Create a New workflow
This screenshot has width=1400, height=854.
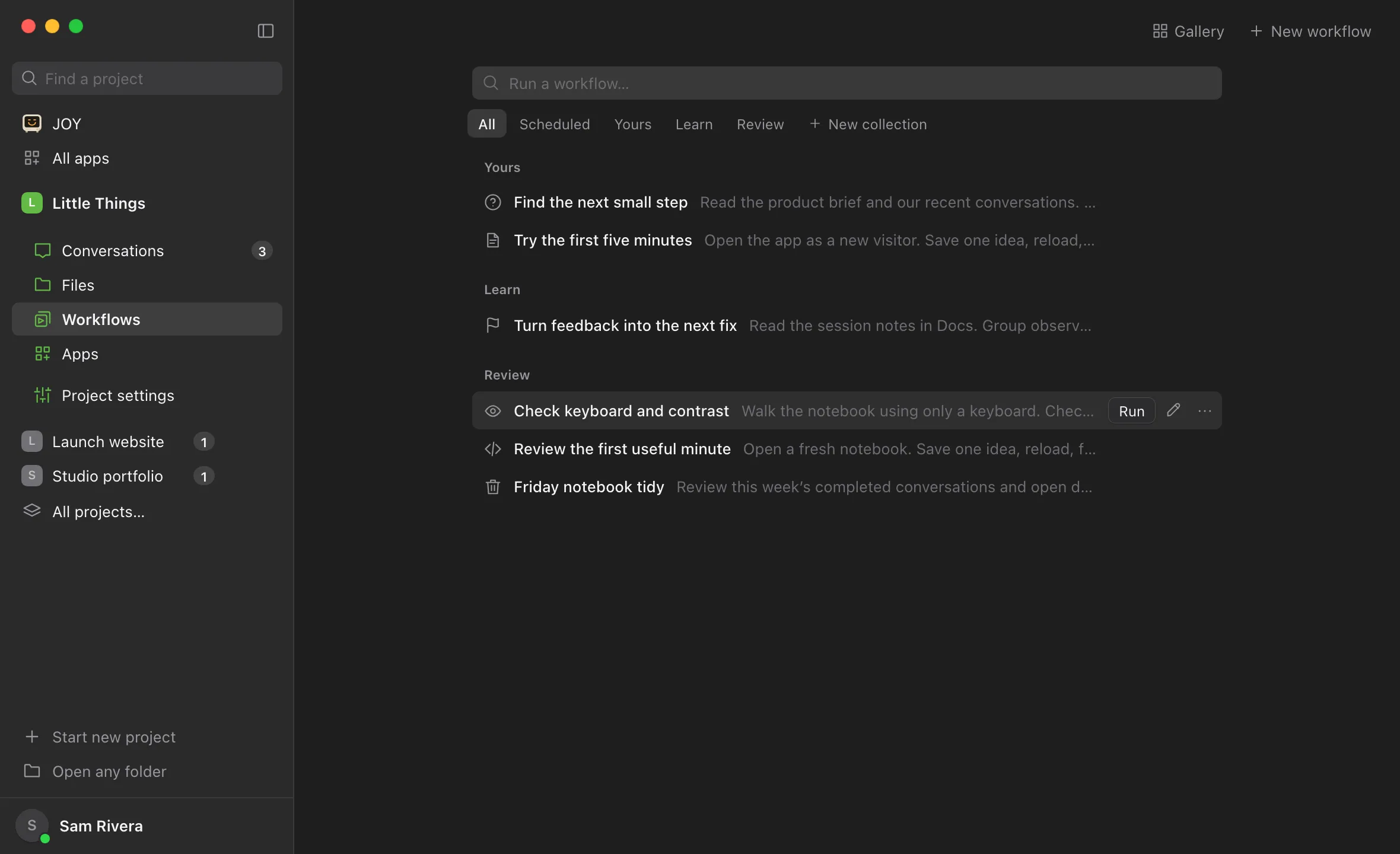point(1310,31)
